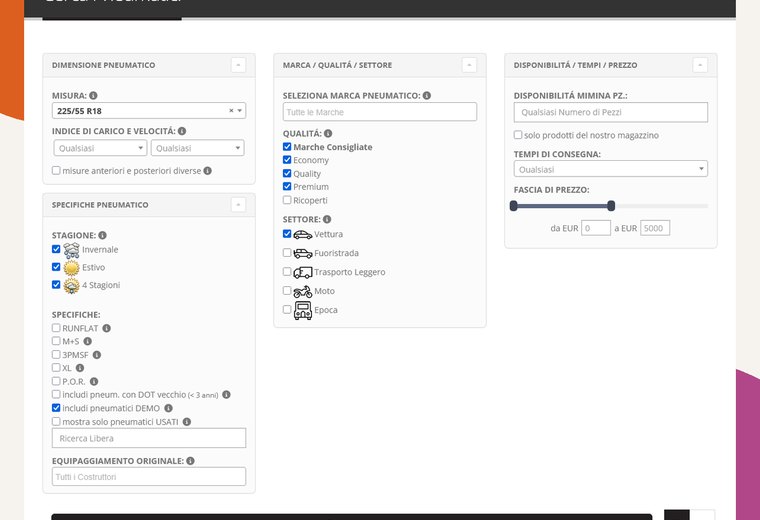Clear the 225/55 R18 size selection
Viewport: 760px width, 520px height.
(231, 110)
